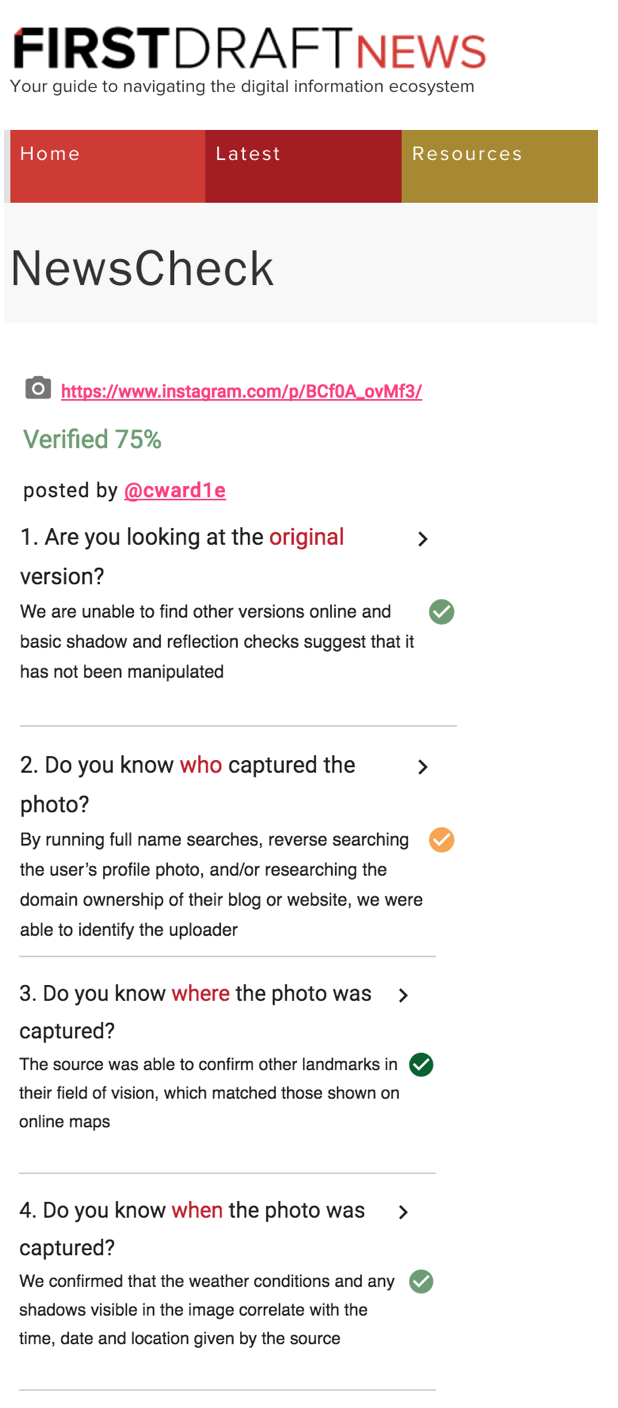
Task: Click the NewsCheck page heading
Action: (x=142, y=269)
